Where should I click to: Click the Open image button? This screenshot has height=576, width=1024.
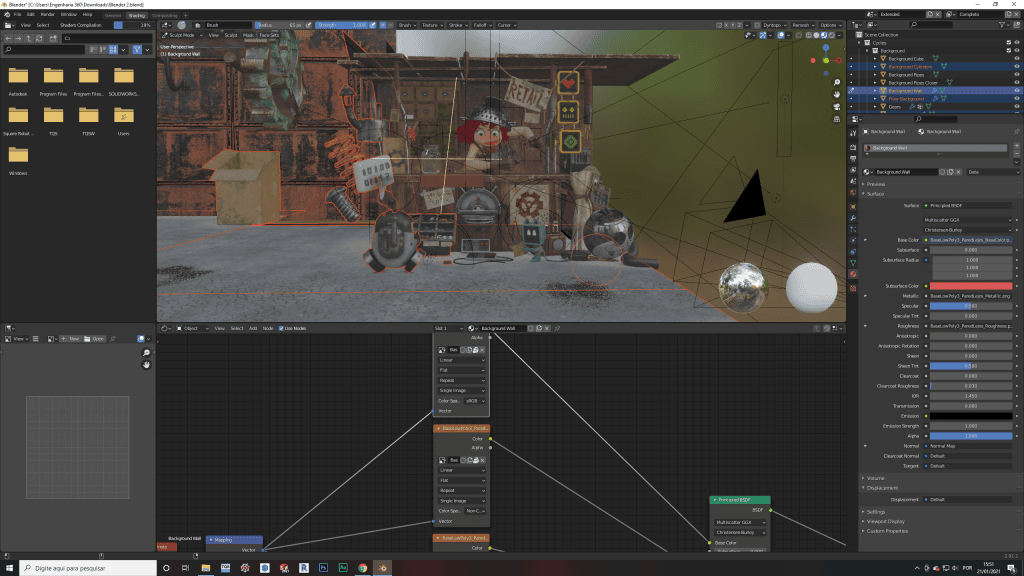[x=95, y=339]
